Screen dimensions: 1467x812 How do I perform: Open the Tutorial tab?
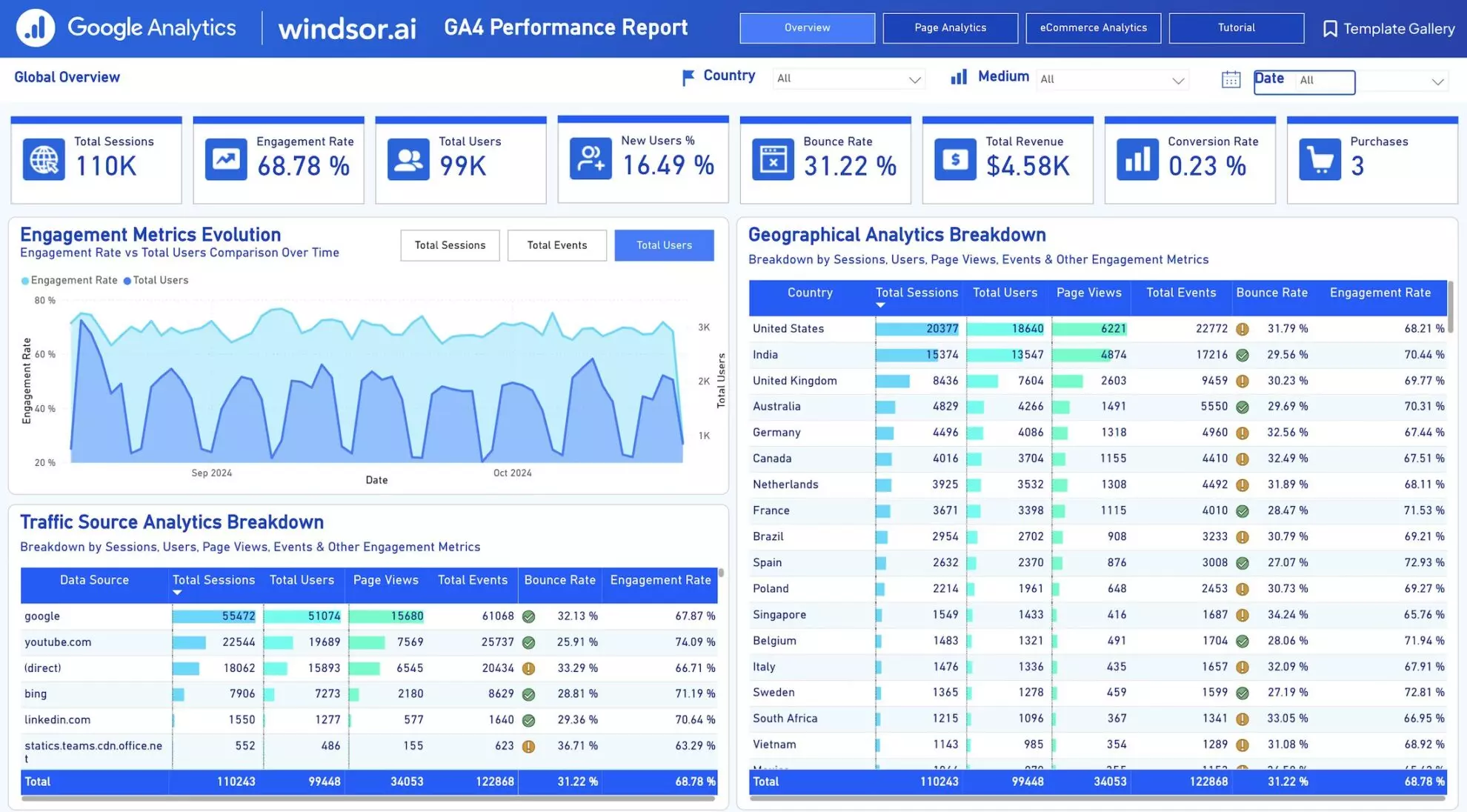point(1236,28)
